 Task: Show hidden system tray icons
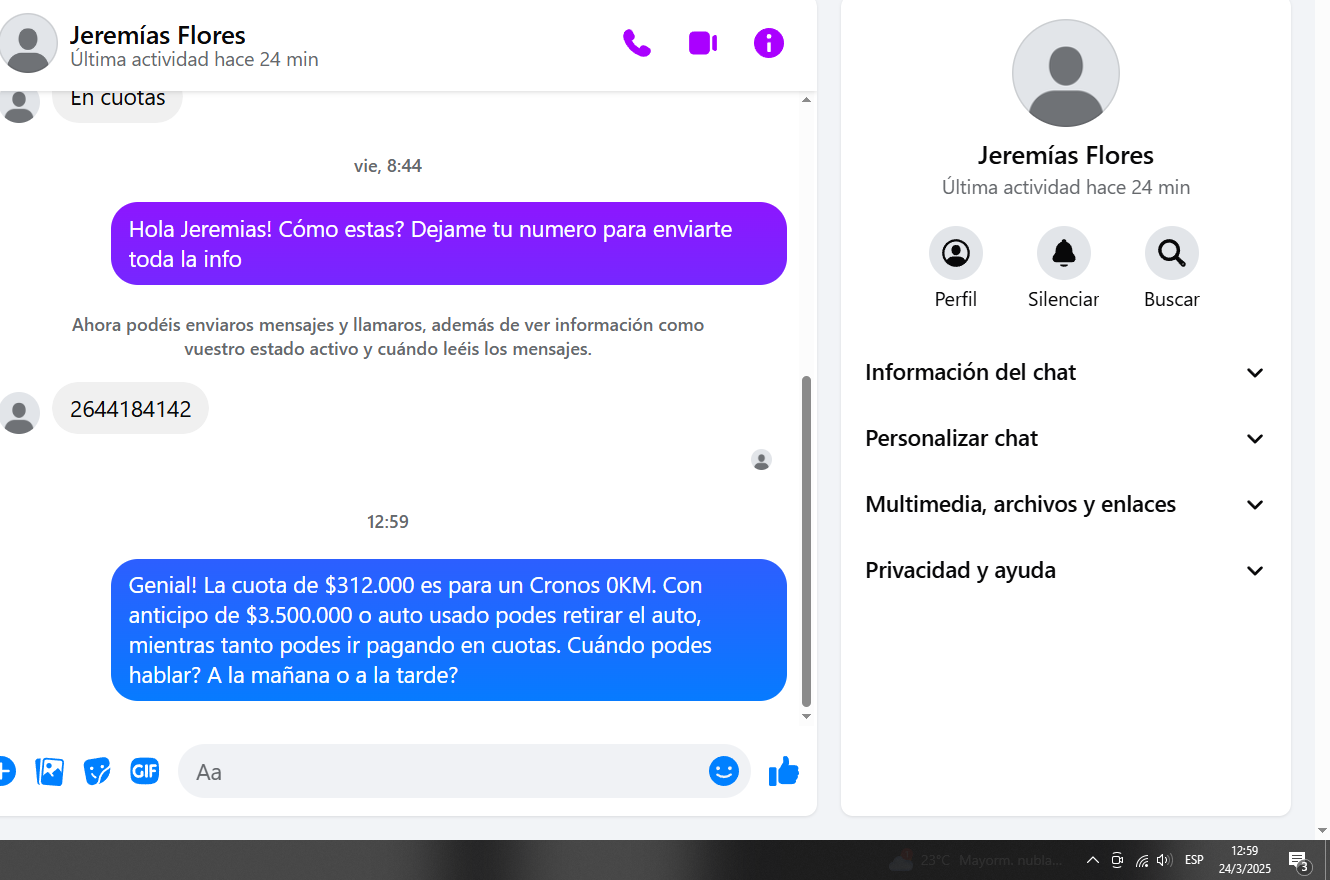[1093, 860]
